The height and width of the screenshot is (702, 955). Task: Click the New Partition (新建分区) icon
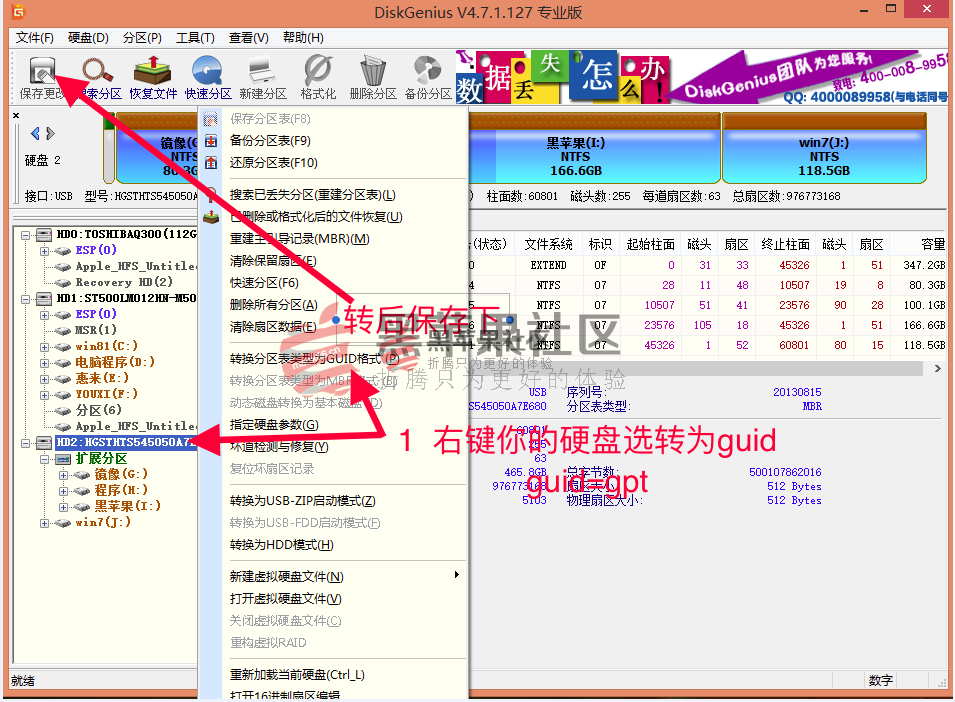click(263, 71)
